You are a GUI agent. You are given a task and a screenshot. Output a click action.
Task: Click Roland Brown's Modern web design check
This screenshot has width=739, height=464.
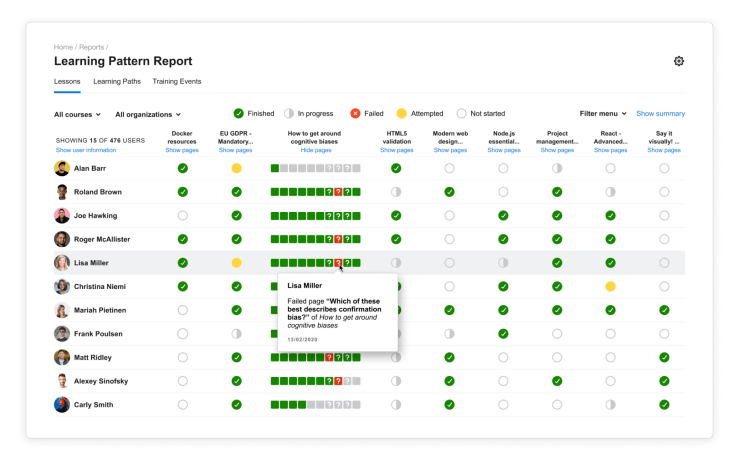[x=450, y=192]
